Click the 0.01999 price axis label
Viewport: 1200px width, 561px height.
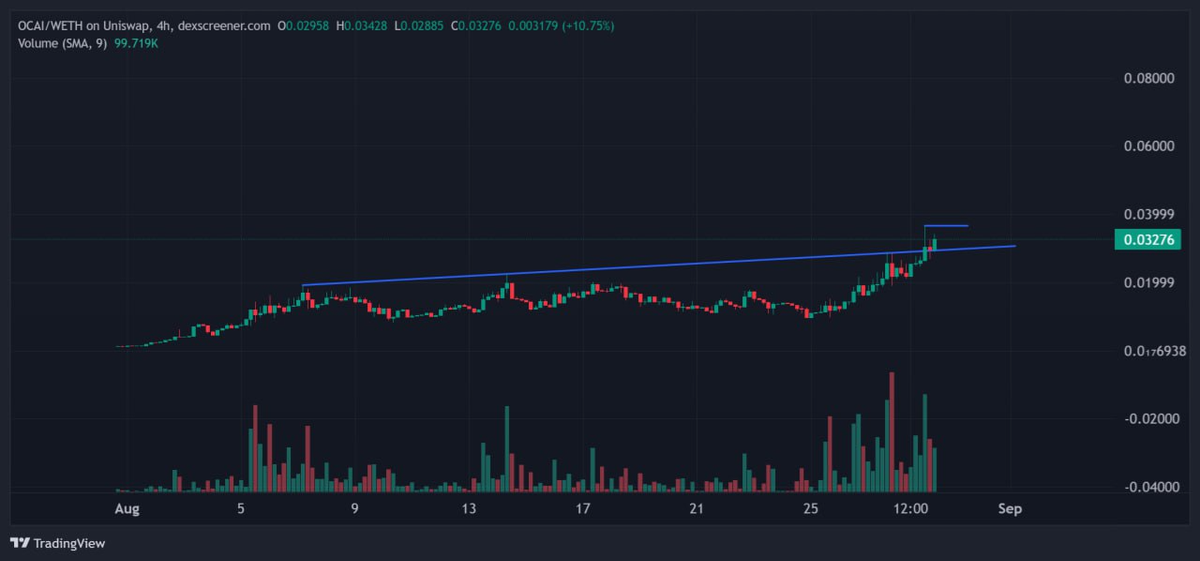(x=1150, y=283)
